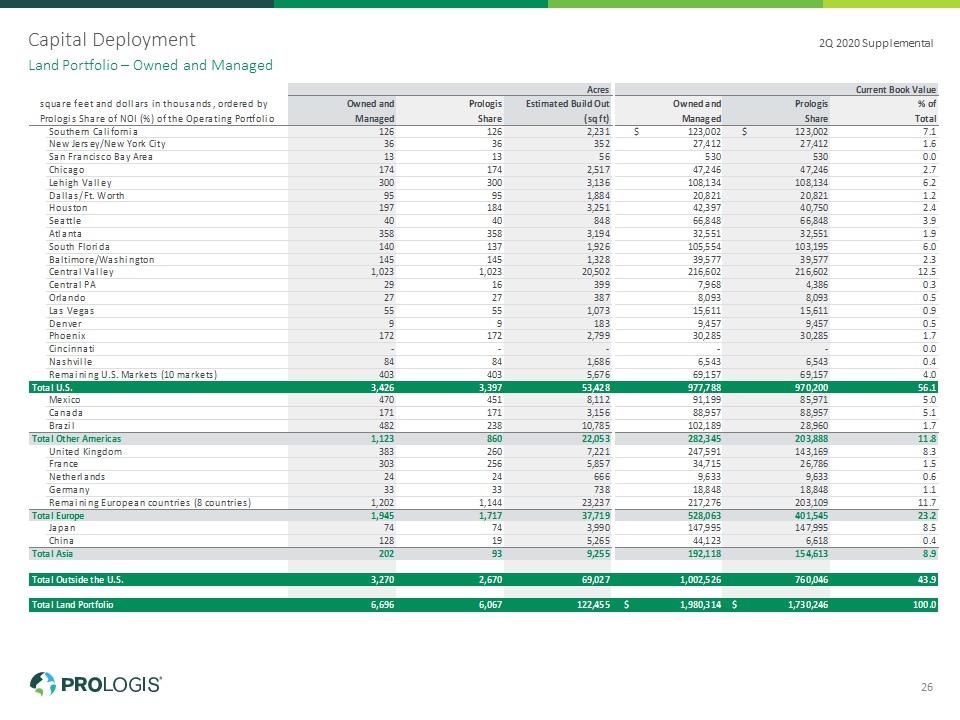Select 'Remaining U.S. Markets (10 markets)' label
This screenshot has width=960, height=720.
(x=133, y=375)
